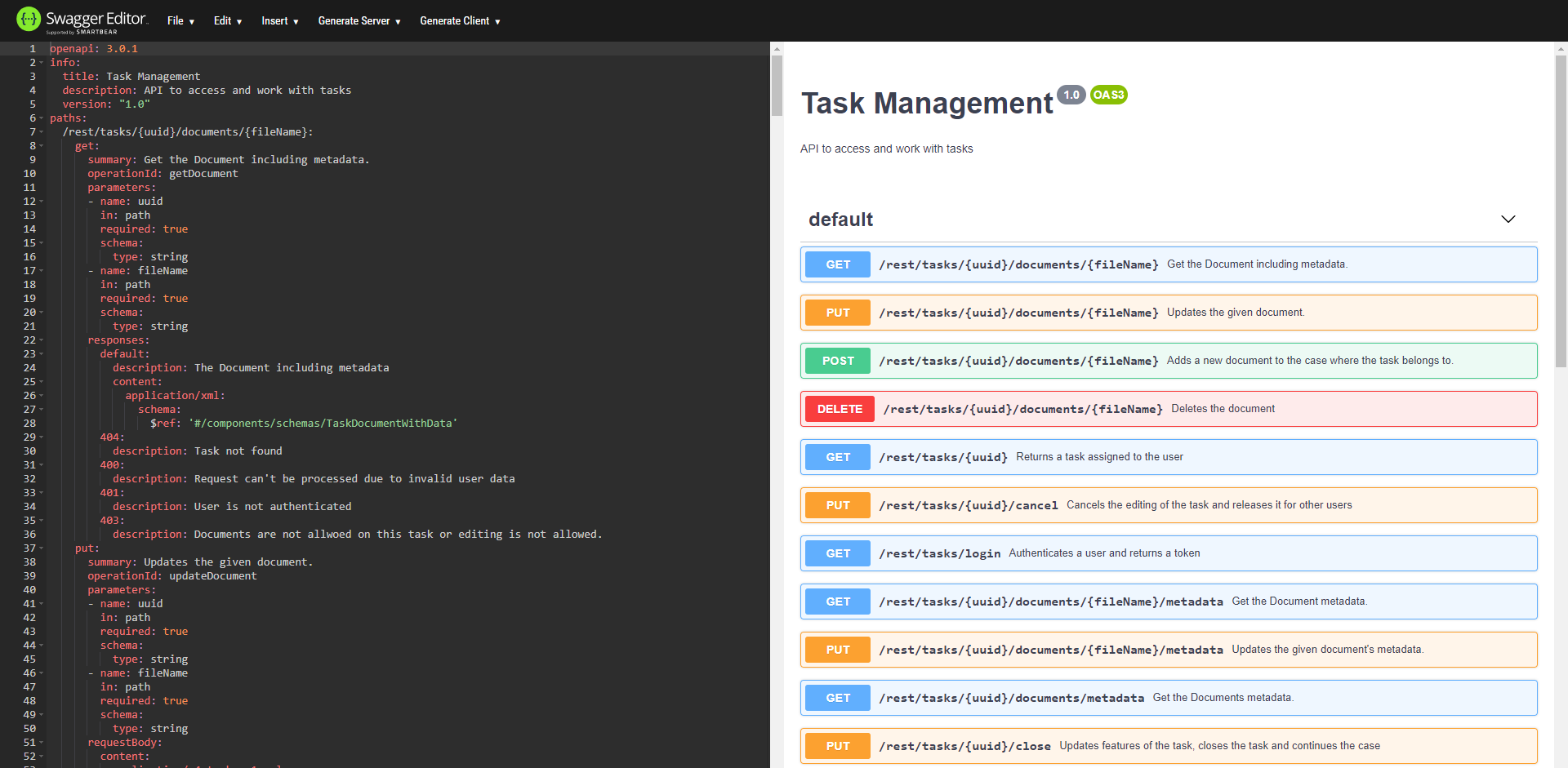Click the 1.0 version badge
The width and height of the screenshot is (1568, 768).
pyautogui.click(x=1071, y=95)
